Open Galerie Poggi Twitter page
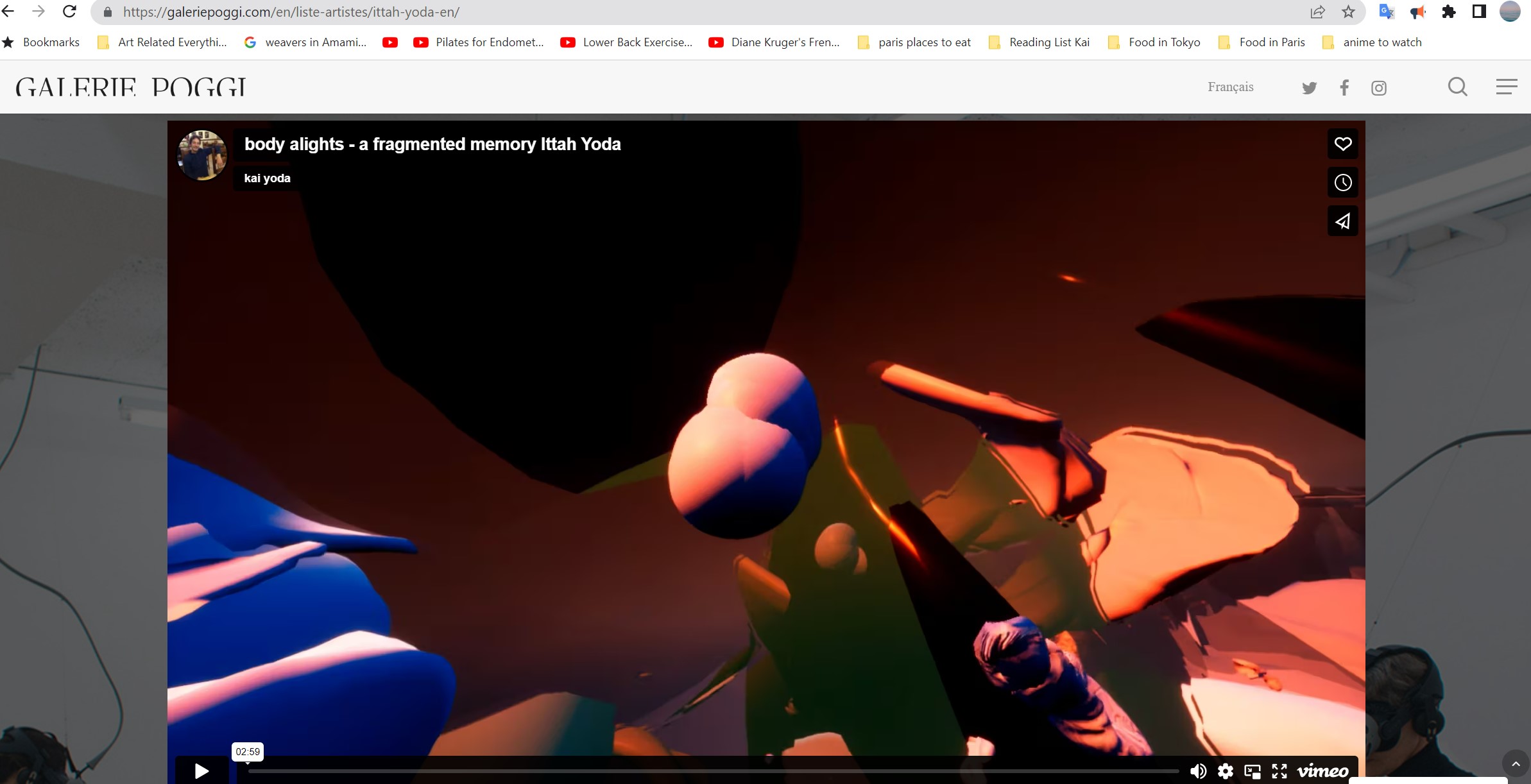Image resolution: width=1531 pixels, height=784 pixels. 1309,88
